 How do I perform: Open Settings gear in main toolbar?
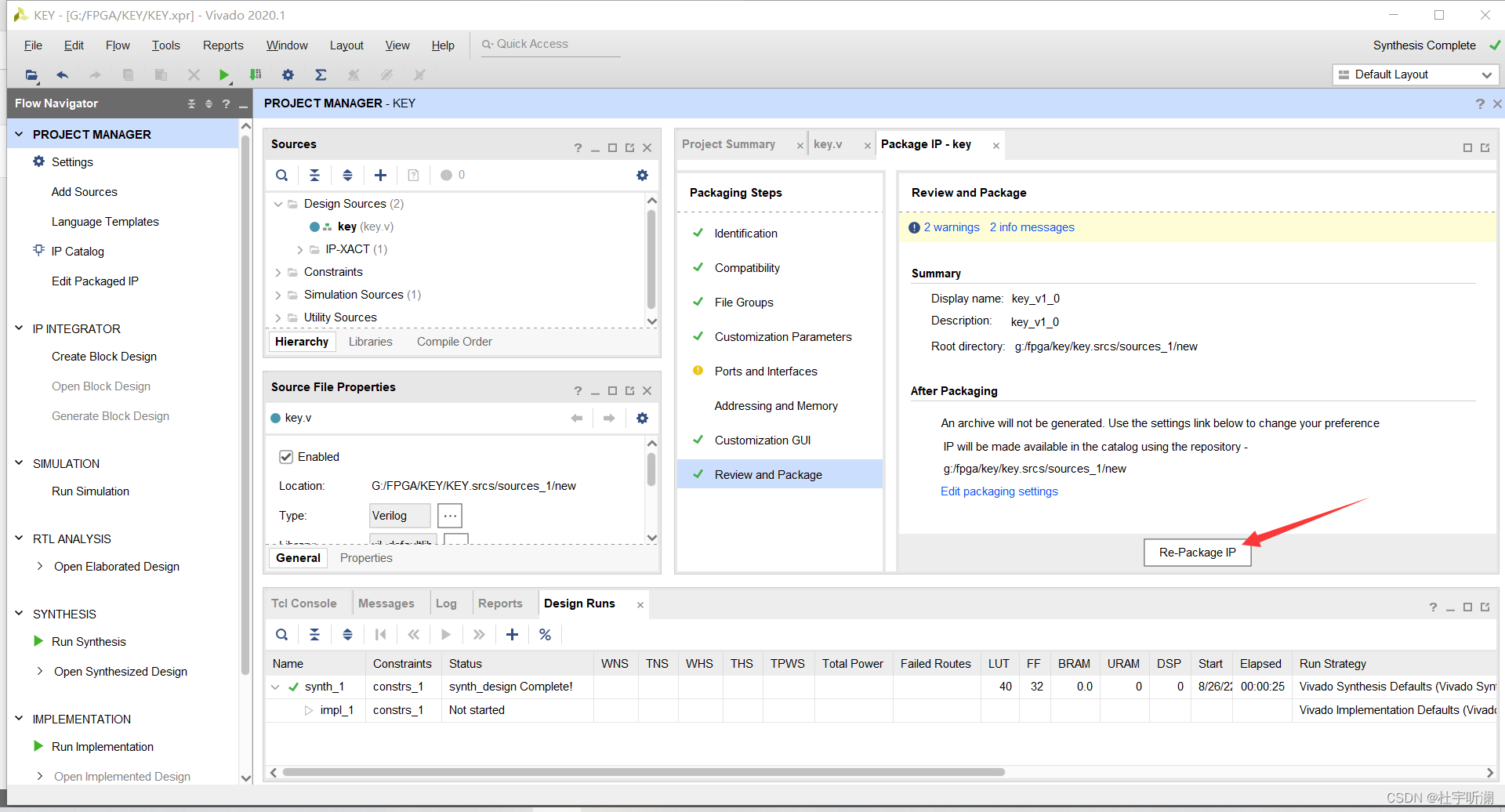point(288,75)
